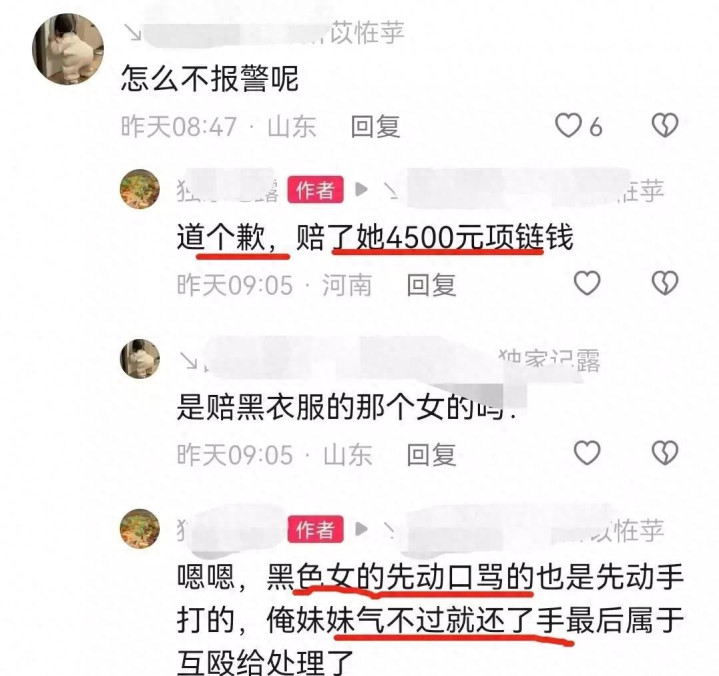Open author avatar beside 道个歉 reply

pos(140,189)
